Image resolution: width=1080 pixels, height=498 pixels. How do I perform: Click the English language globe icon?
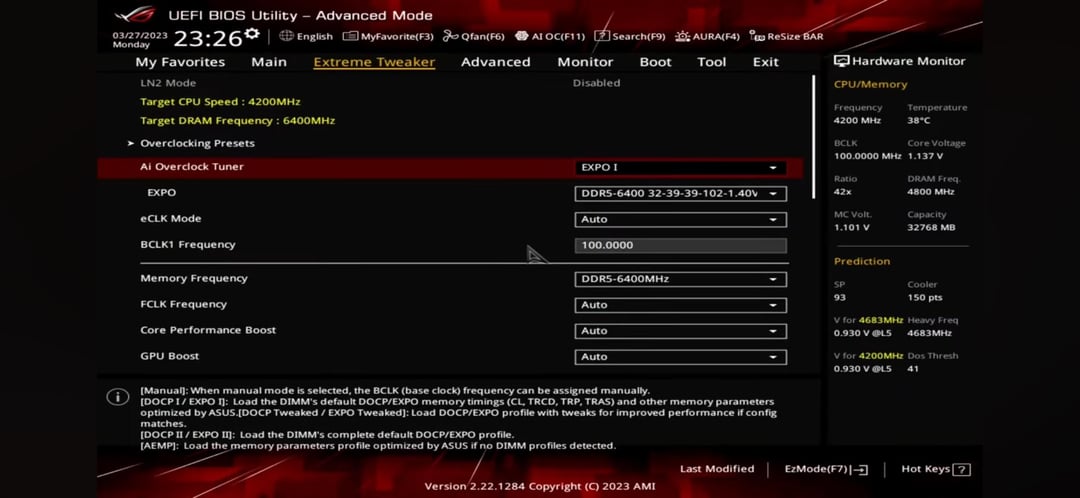coord(286,36)
